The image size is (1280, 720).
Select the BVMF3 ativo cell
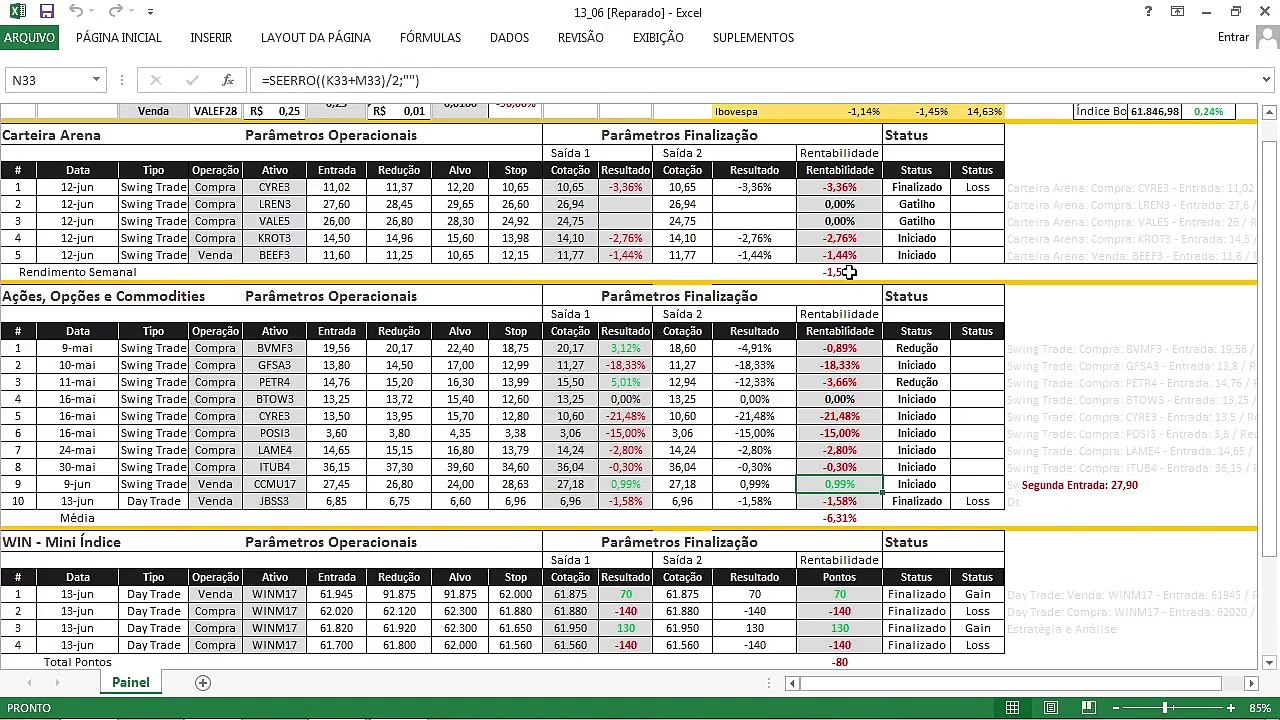[x=274, y=348]
